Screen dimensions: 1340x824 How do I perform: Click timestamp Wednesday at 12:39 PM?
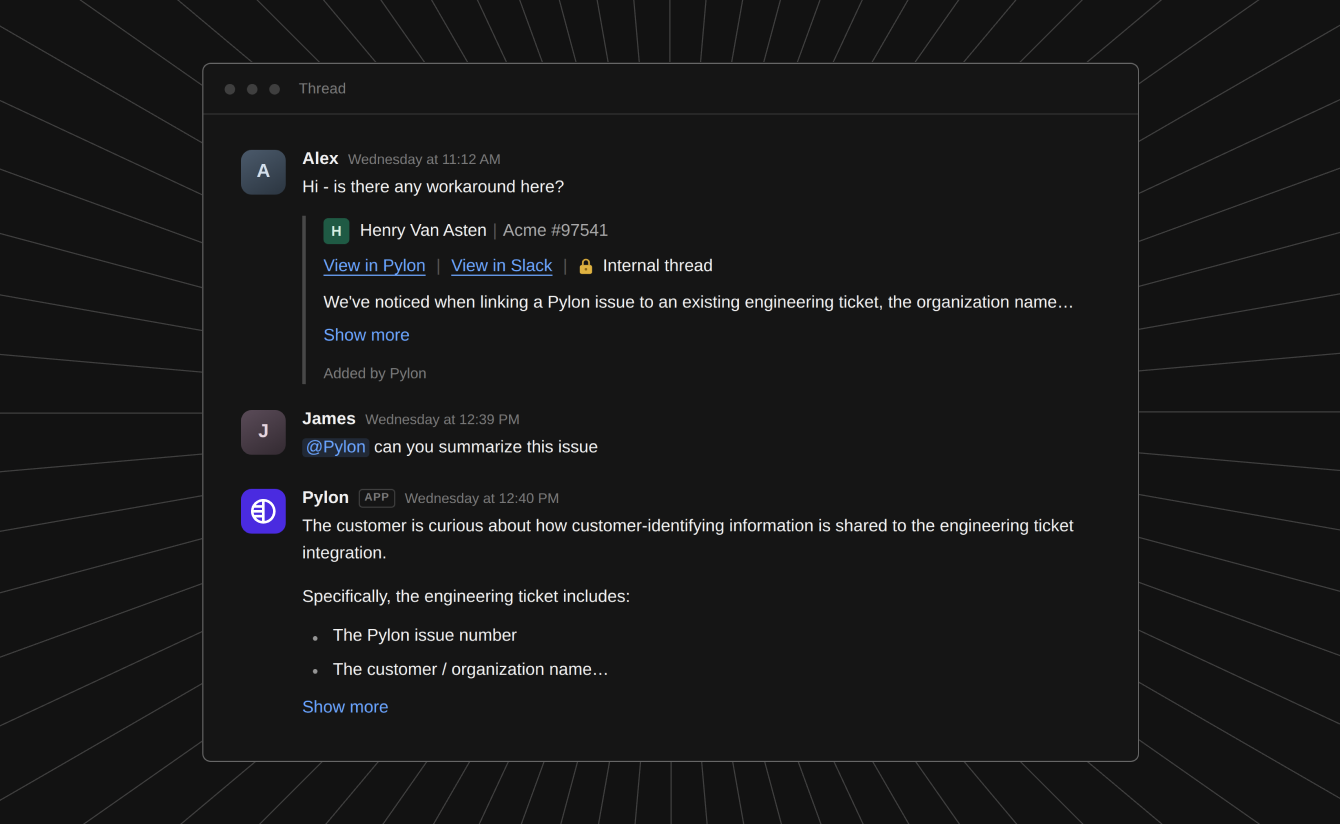coord(442,419)
